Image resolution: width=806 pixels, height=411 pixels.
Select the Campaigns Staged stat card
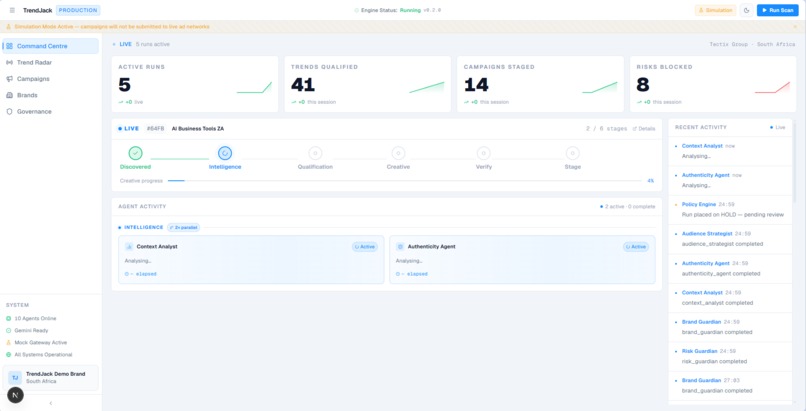click(x=540, y=84)
